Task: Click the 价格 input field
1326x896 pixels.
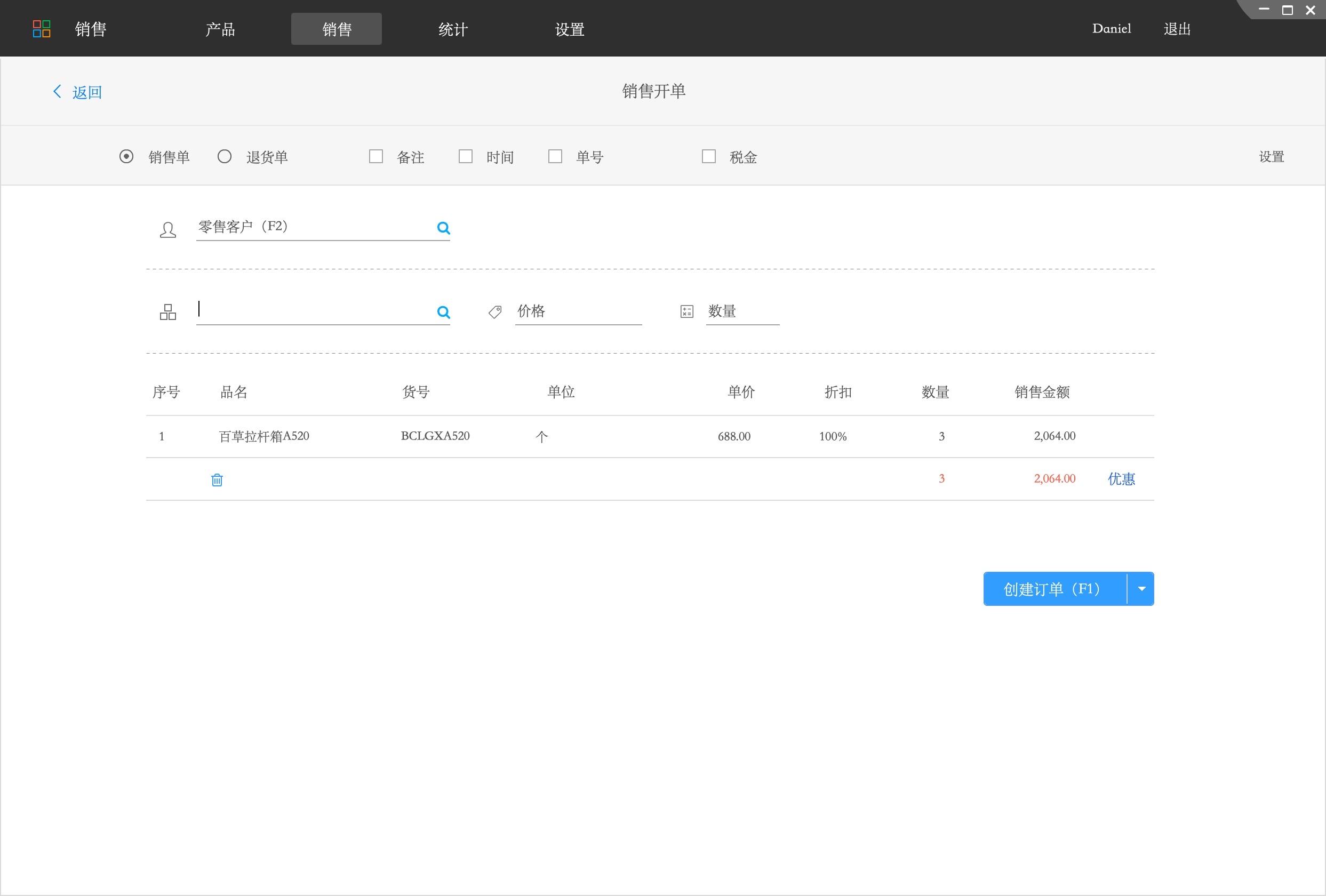Action: click(579, 311)
